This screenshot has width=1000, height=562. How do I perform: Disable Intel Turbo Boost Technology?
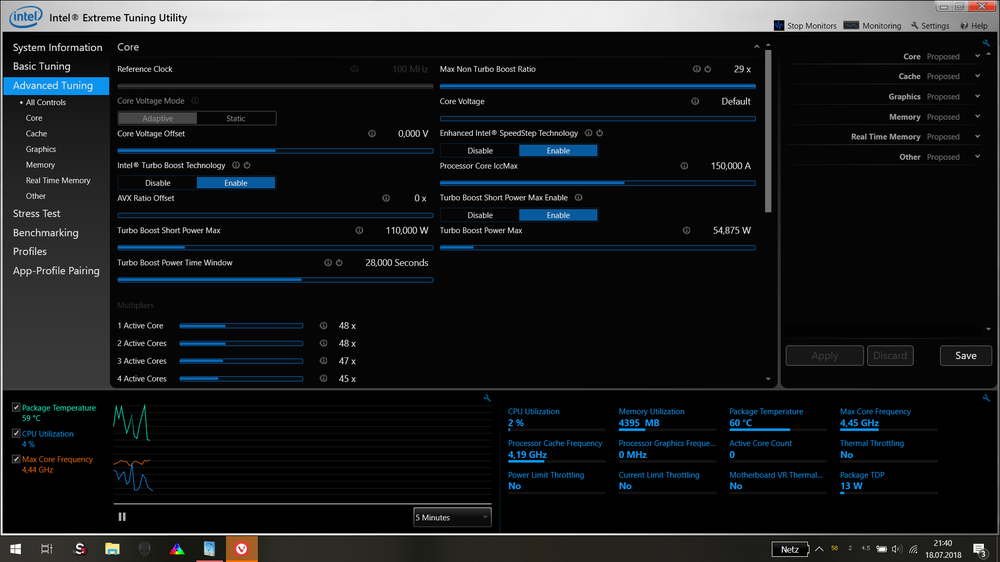click(x=157, y=183)
